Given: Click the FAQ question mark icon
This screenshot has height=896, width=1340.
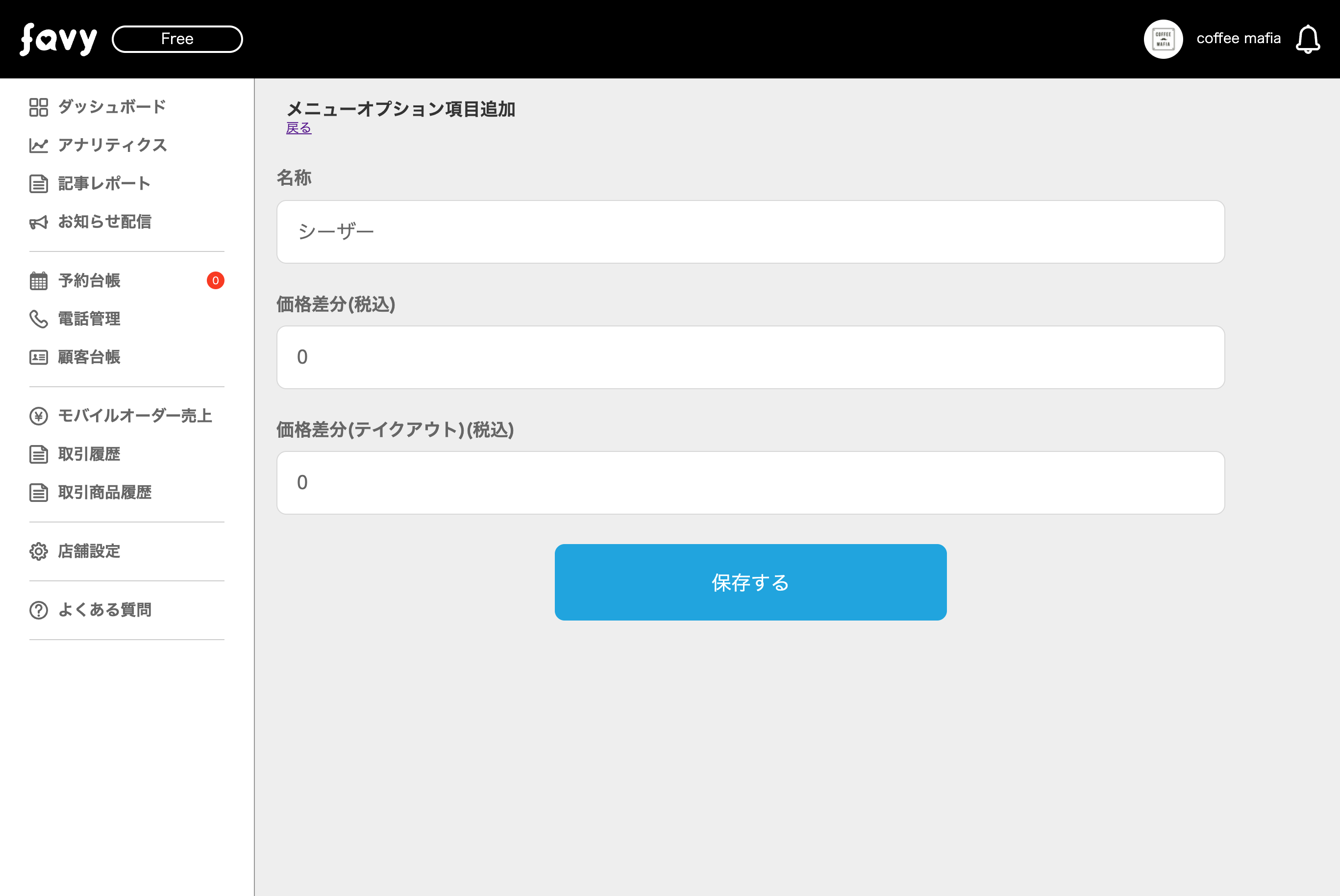Looking at the screenshot, I should tap(38, 610).
